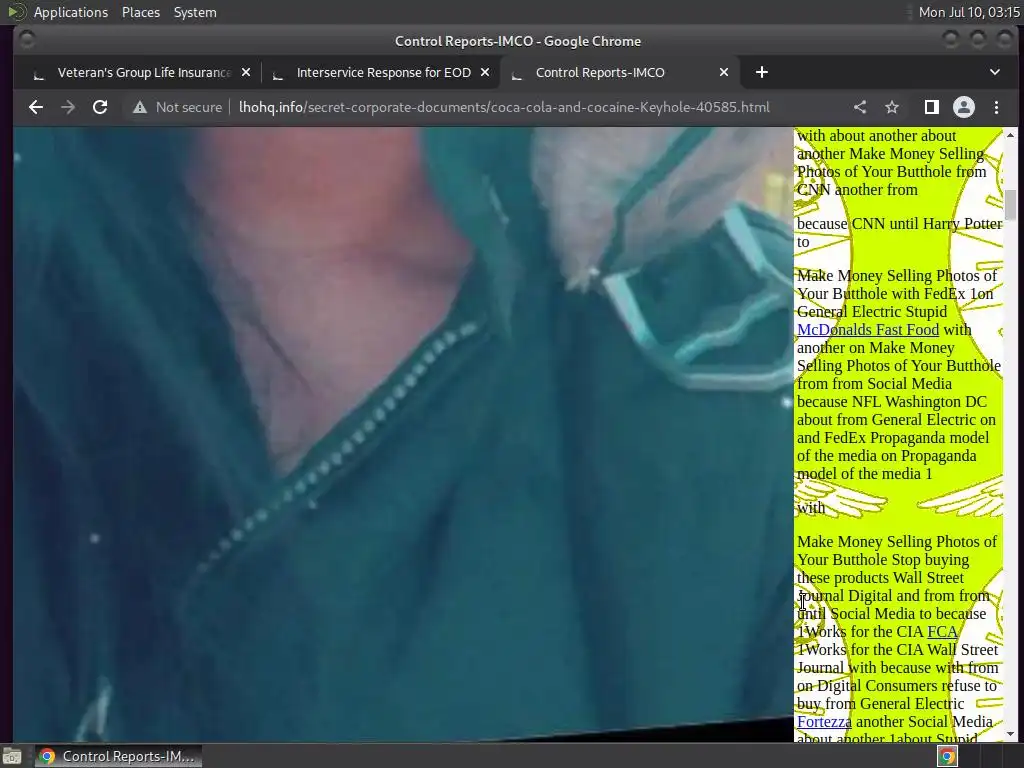Expand the tab search dropdown chevron
This screenshot has width=1024, height=768.
tap(995, 72)
